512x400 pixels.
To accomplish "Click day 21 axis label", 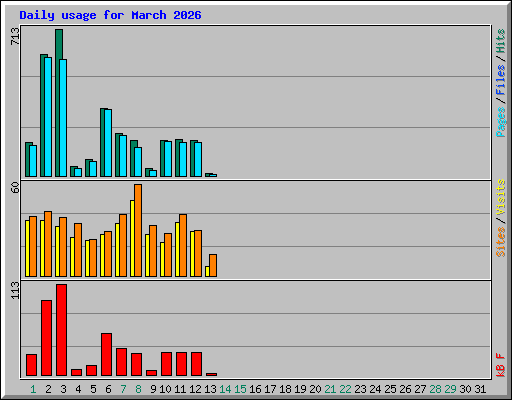I will [x=330, y=389].
